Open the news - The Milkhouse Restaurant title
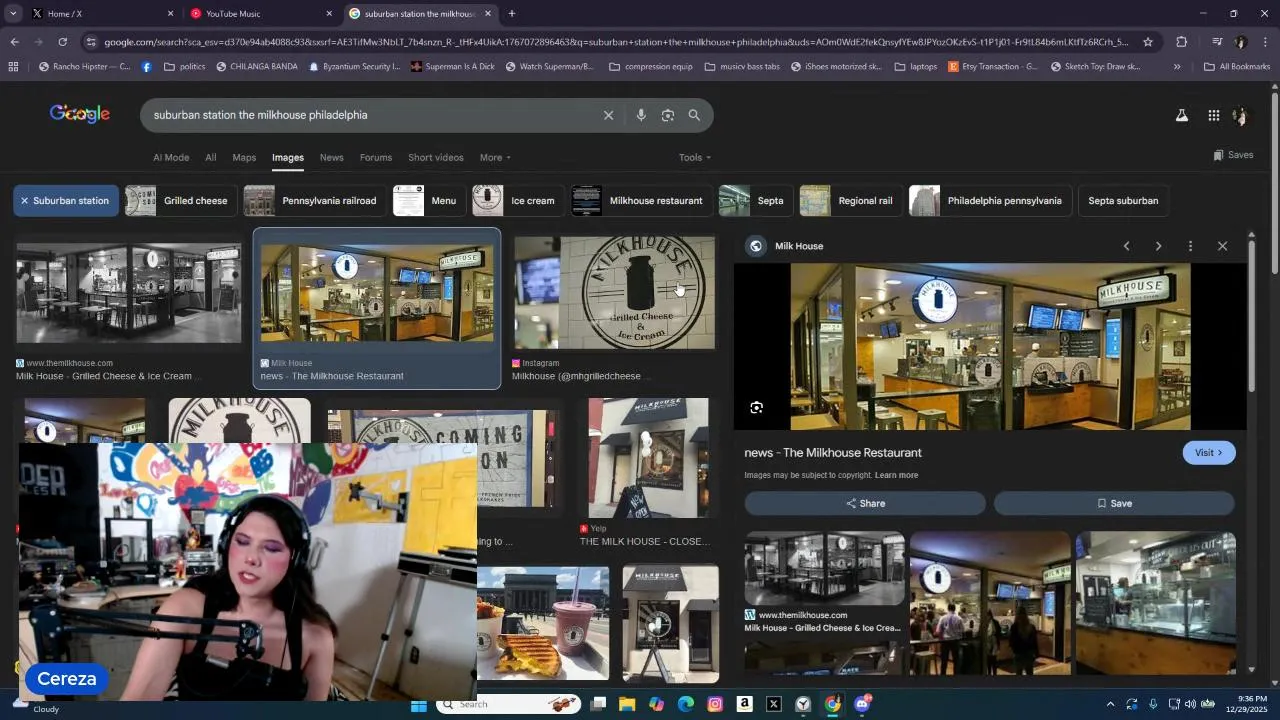 833,453
